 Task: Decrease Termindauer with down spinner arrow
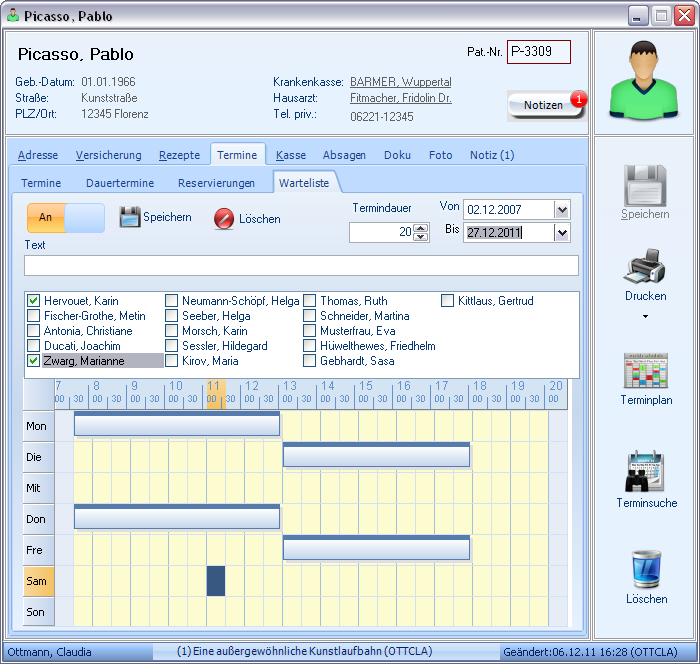coord(421,237)
